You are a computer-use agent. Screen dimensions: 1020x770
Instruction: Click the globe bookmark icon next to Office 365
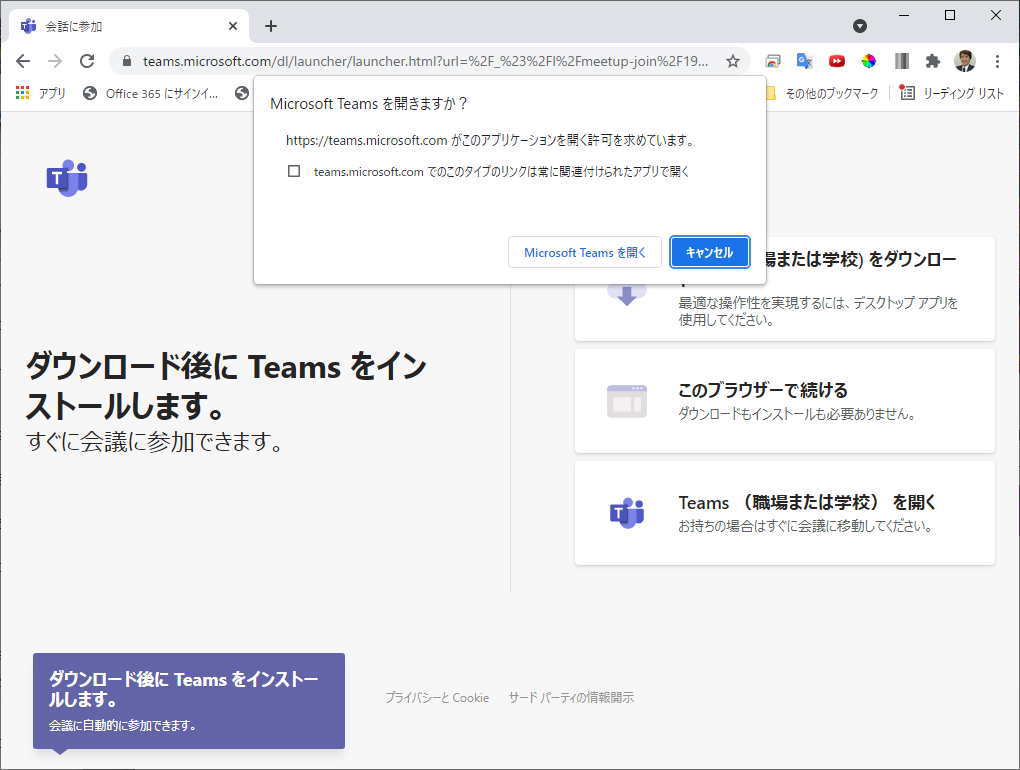coord(242,93)
